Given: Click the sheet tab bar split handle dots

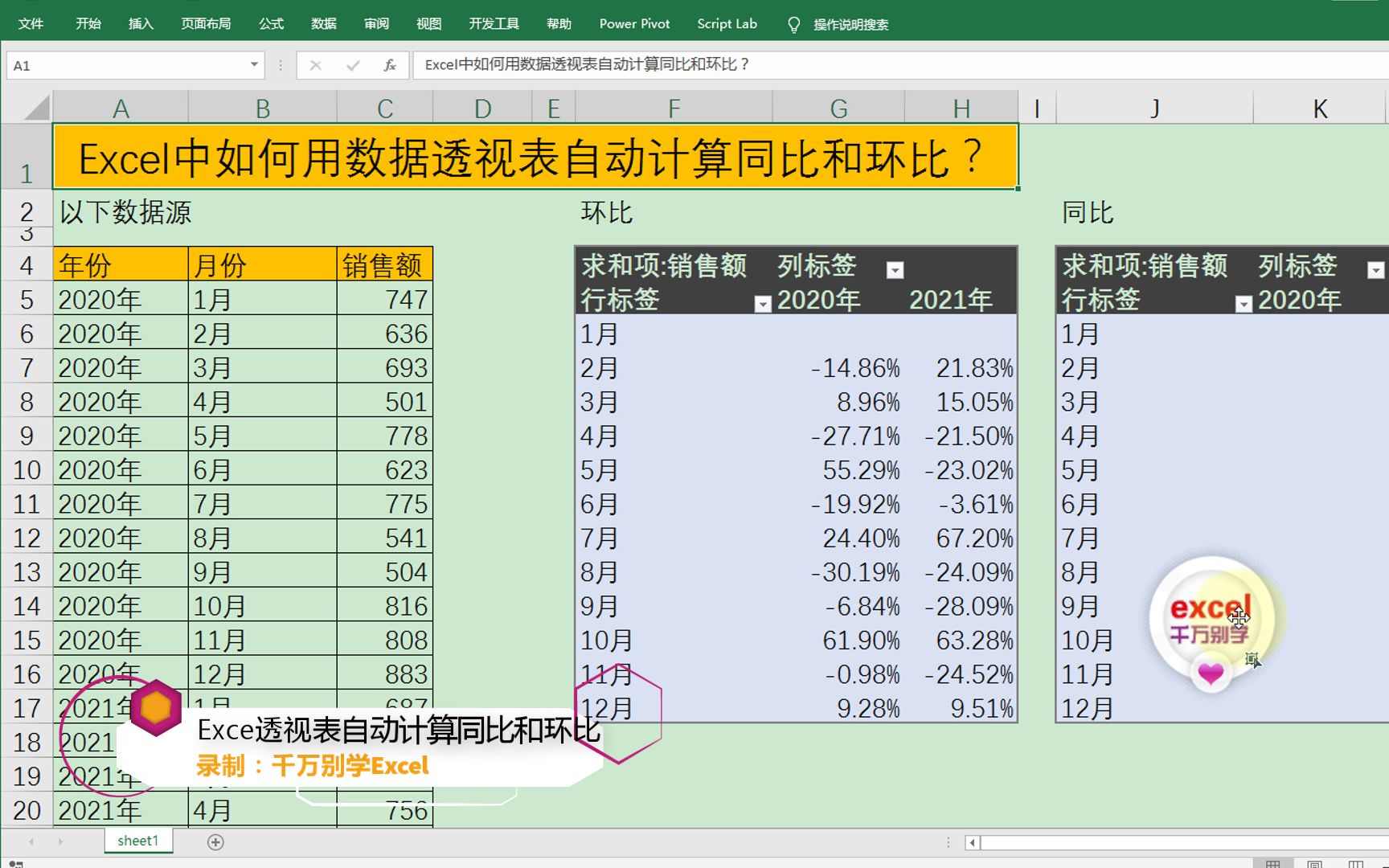Looking at the screenshot, I should tap(949, 842).
